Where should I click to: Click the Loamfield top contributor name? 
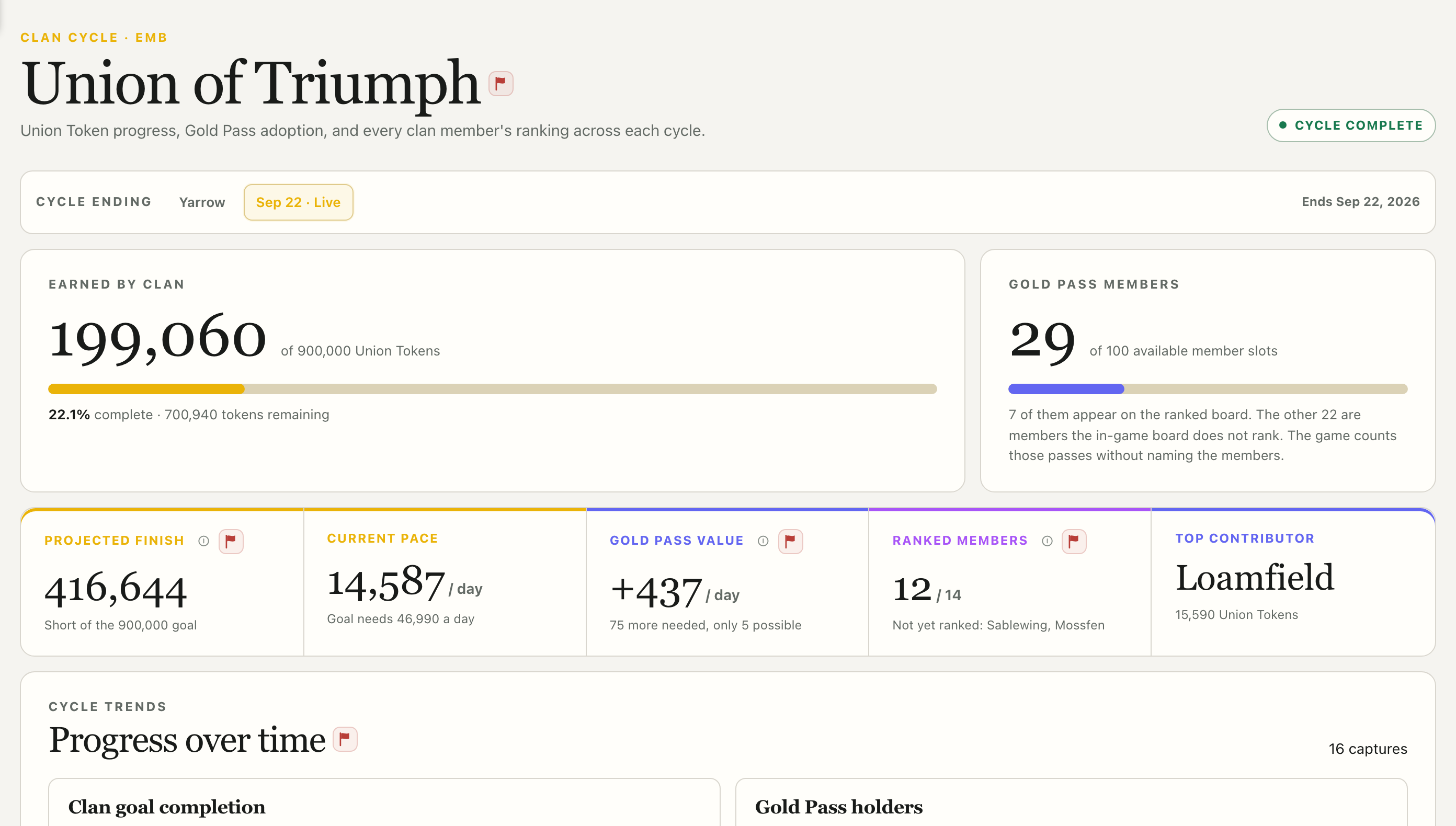coord(1255,578)
